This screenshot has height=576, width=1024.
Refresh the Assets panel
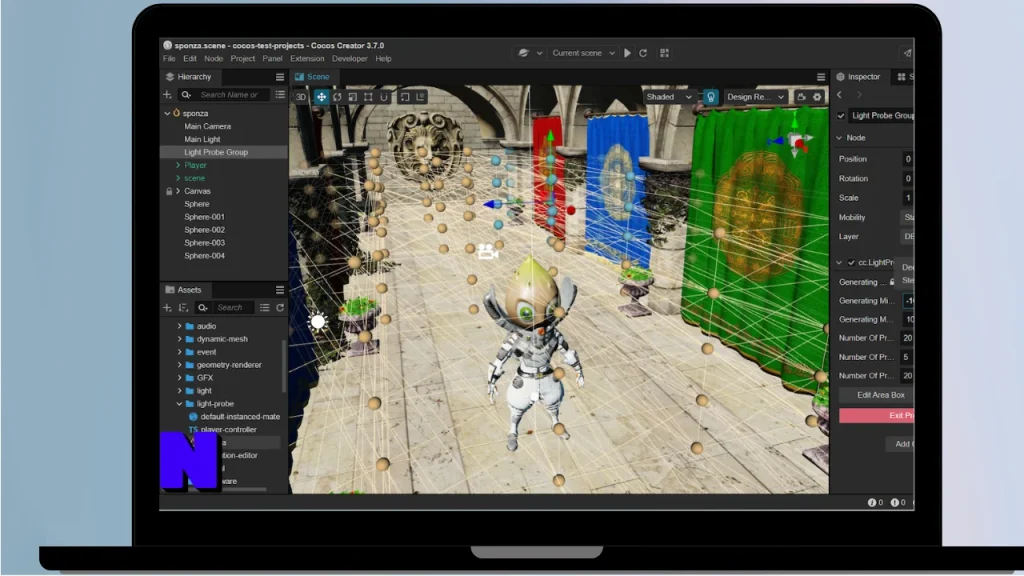[280, 308]
